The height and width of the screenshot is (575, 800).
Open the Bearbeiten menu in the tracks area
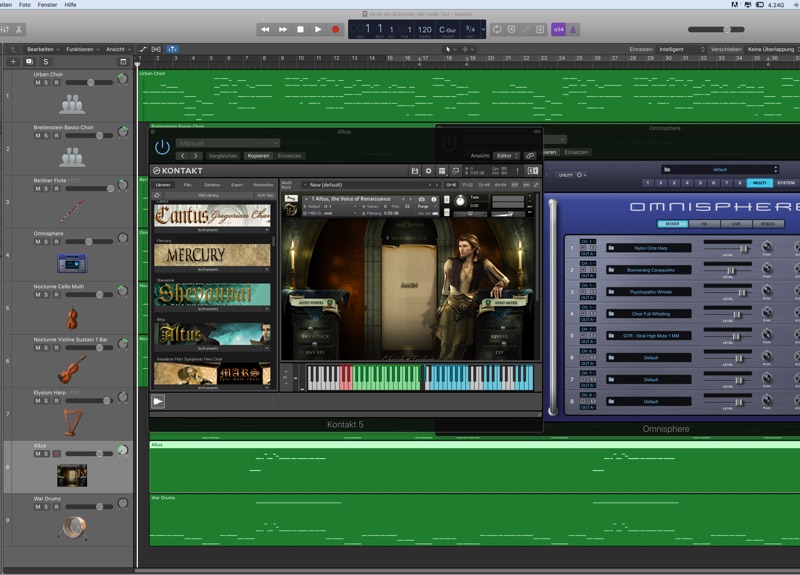coord(43,49)
